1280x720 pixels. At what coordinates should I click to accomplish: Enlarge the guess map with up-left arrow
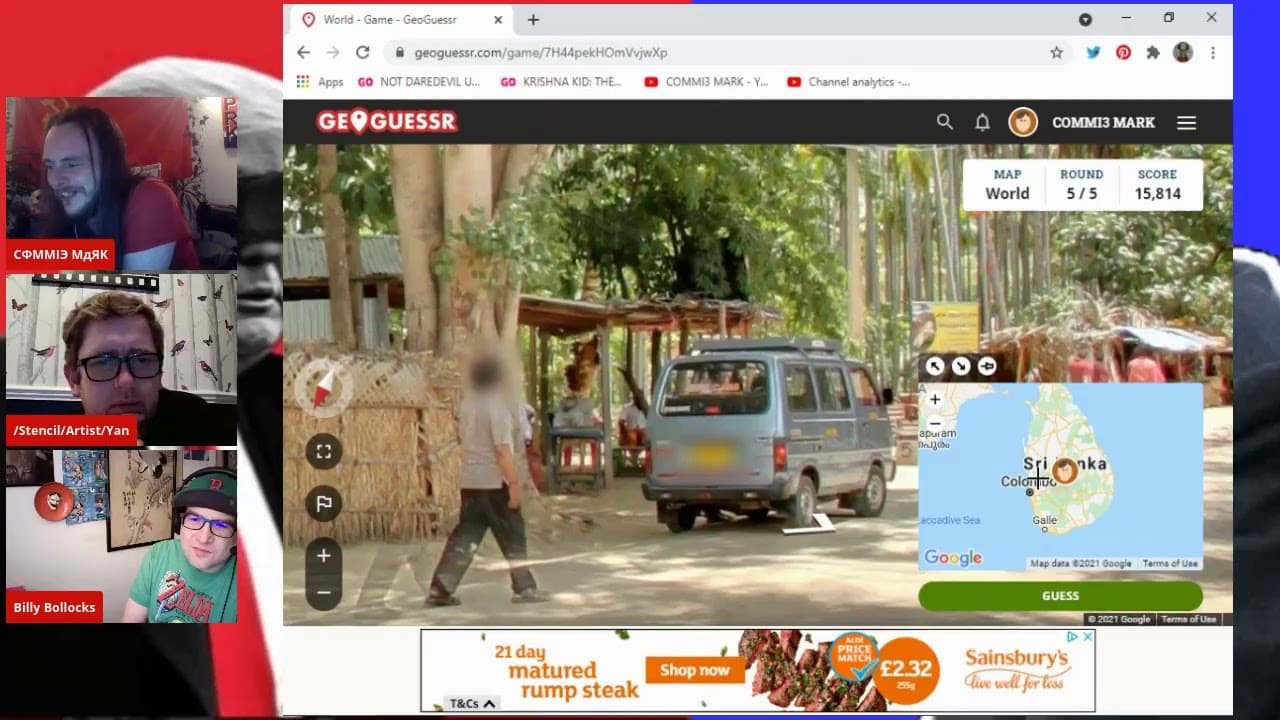[935, 367]
